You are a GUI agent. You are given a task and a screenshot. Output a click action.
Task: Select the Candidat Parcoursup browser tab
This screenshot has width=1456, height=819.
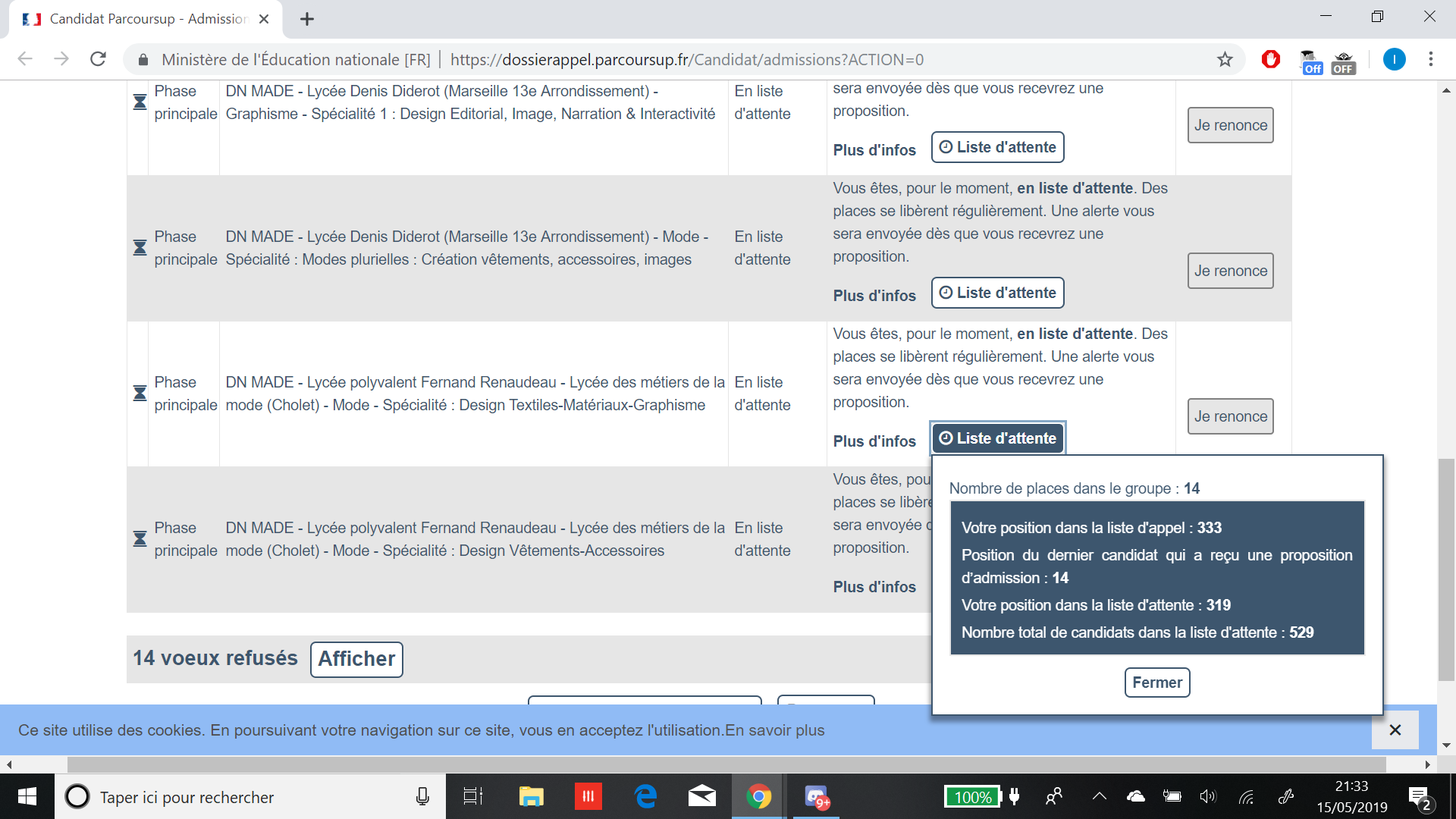pos(144,19)
